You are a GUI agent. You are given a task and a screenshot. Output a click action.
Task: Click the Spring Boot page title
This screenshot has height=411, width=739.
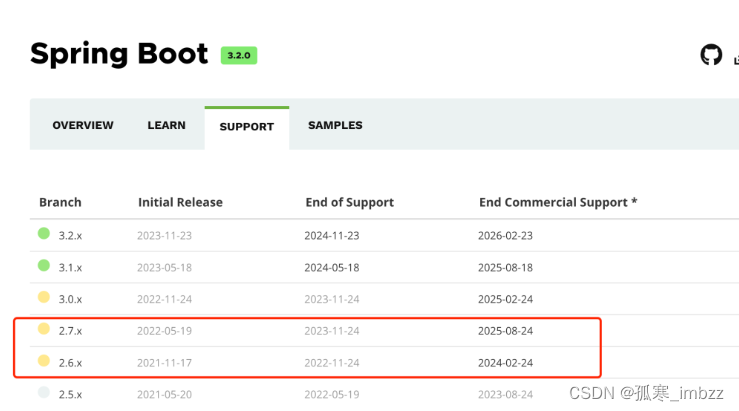click(x=119, y=54)
